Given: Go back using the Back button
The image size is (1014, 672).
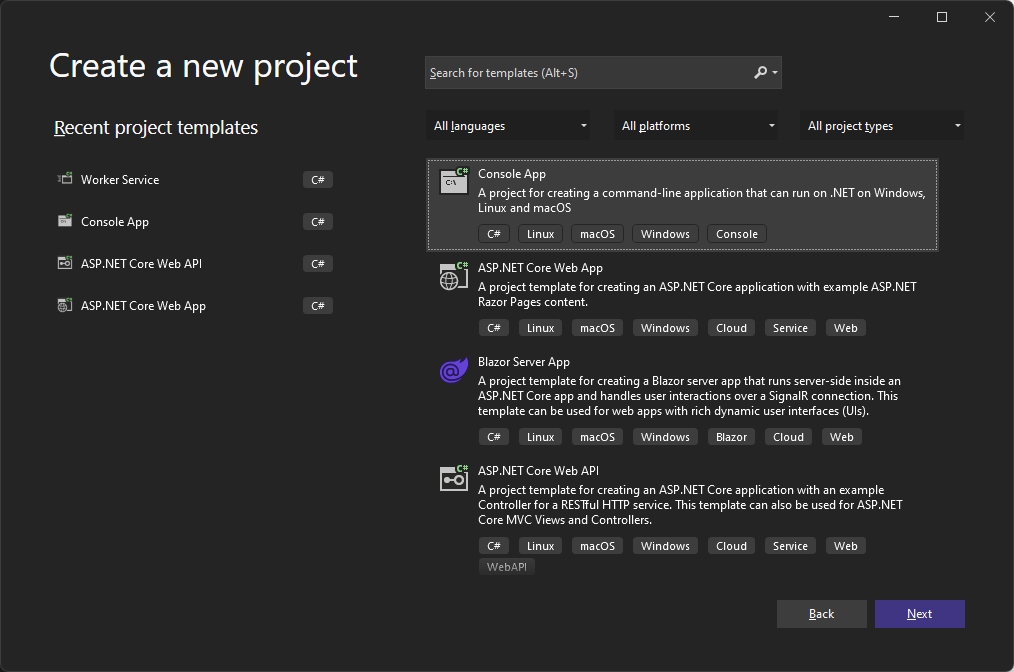Looking at the screenshot, I should pos(821,614).
